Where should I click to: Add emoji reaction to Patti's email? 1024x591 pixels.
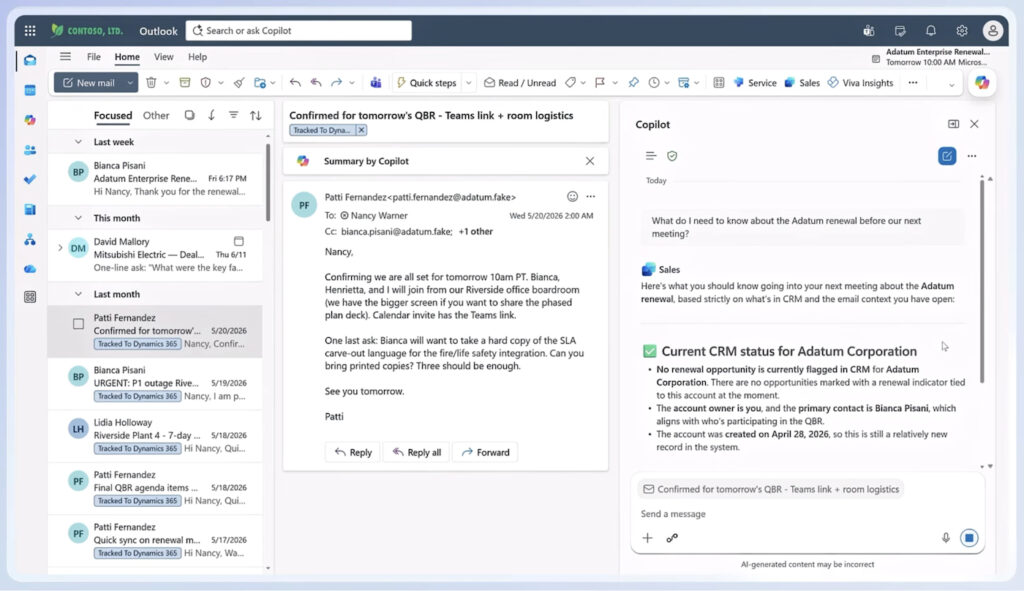[x=572, y=197]
